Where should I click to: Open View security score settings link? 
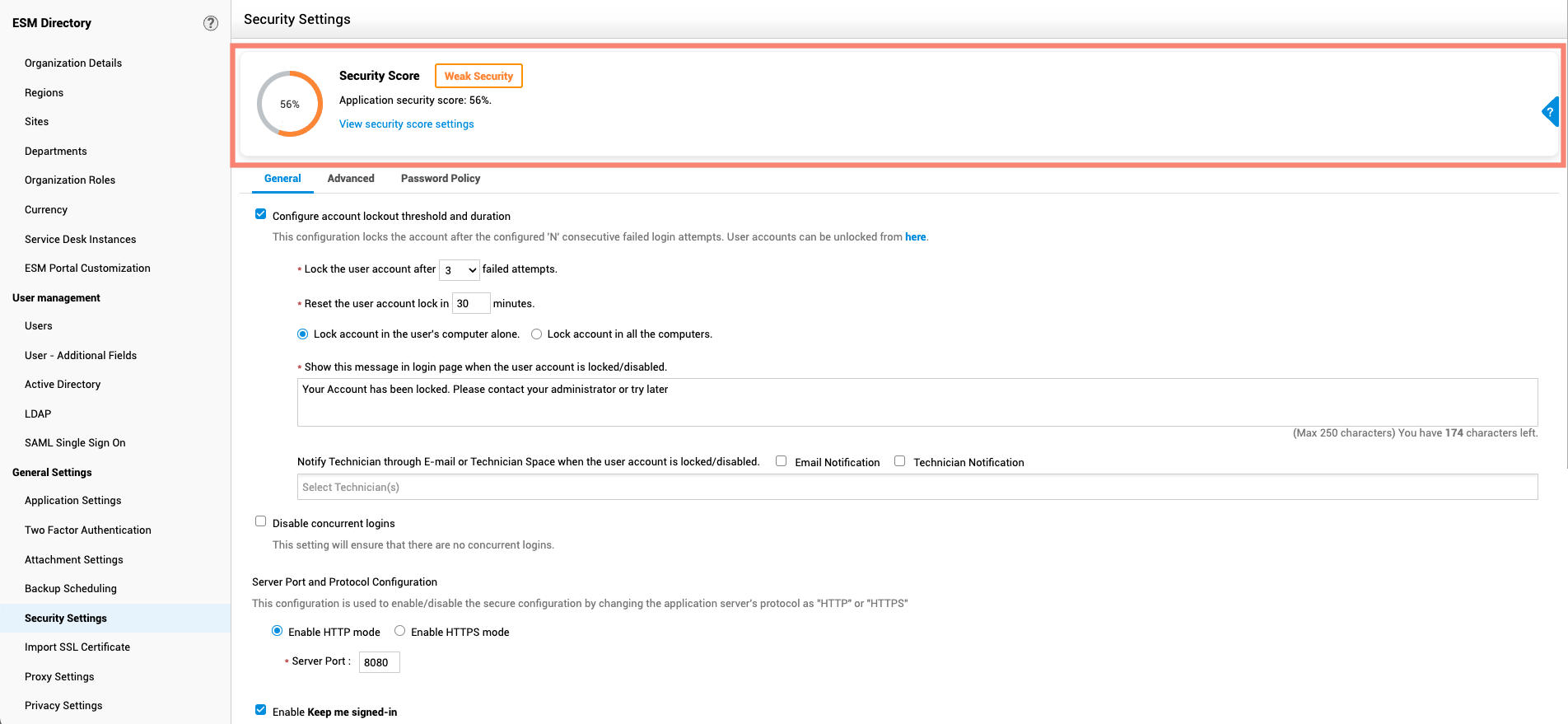point(406,124)
